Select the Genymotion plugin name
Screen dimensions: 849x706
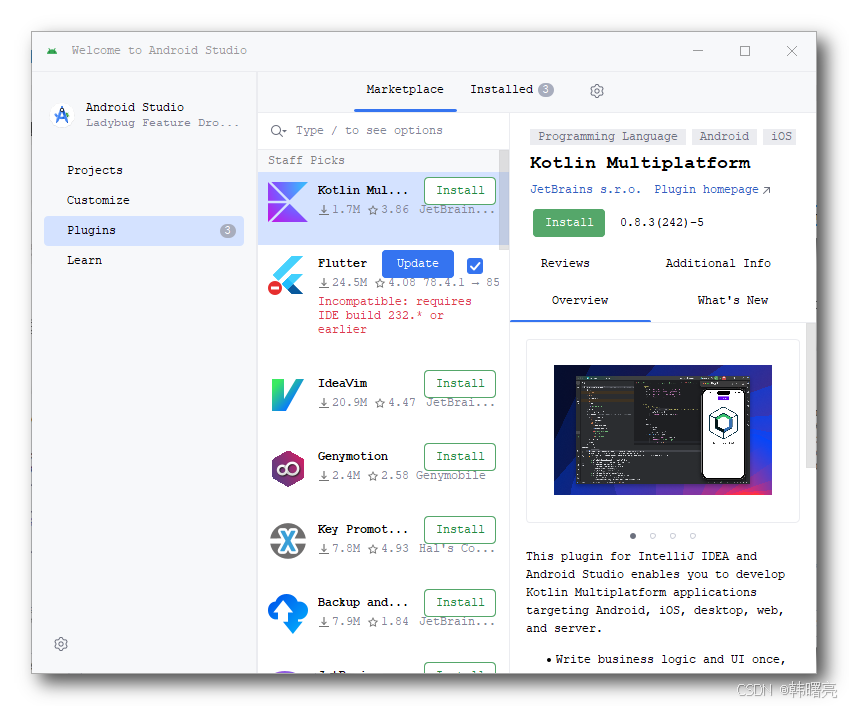(352, 456)
